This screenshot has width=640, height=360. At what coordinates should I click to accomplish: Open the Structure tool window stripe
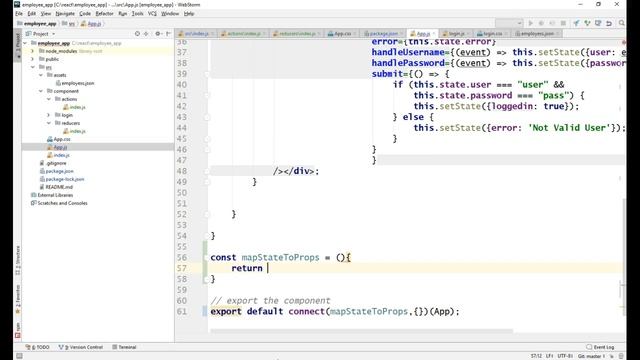18,260
